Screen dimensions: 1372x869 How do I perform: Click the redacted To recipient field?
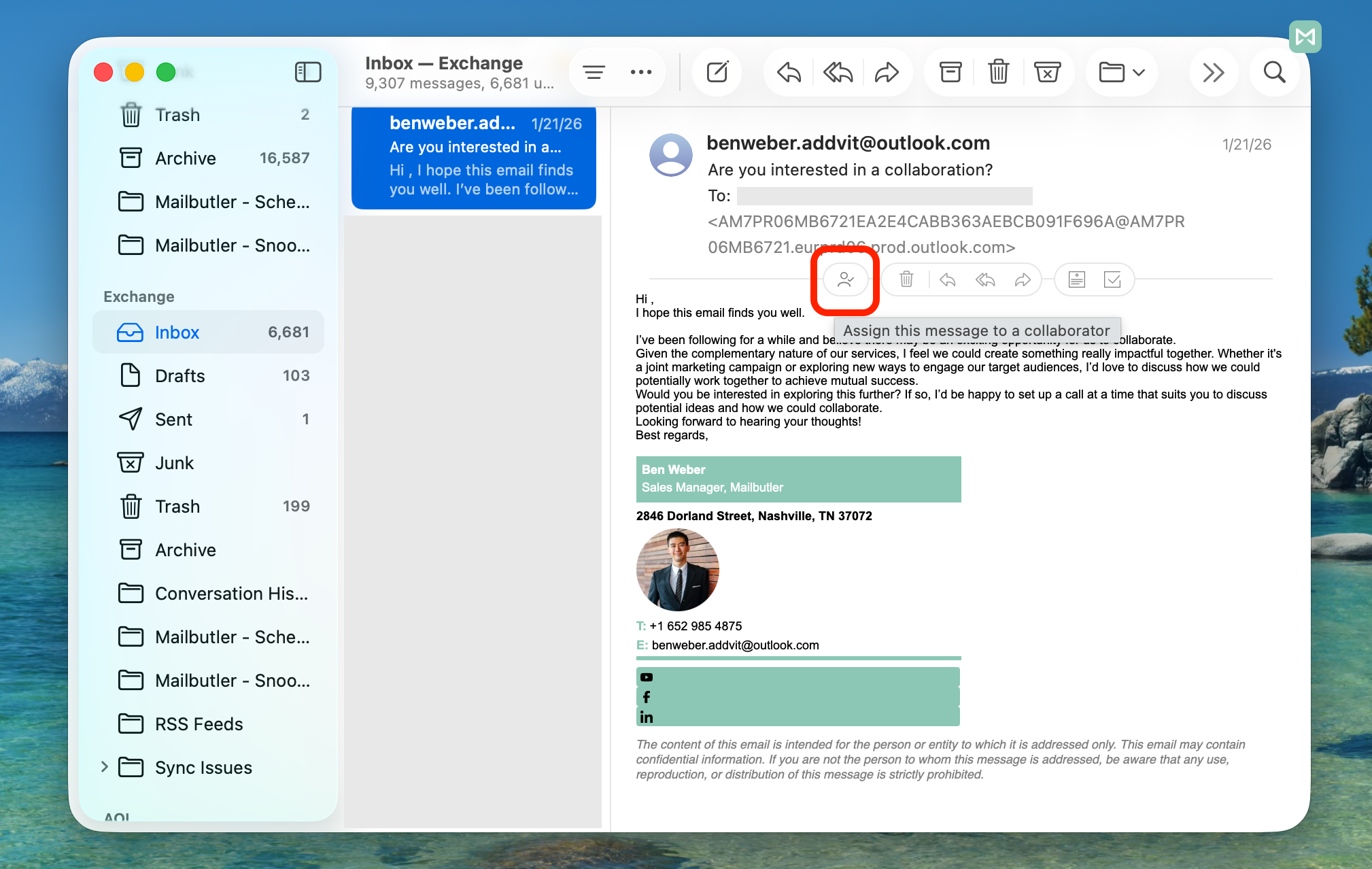[885, 197]
